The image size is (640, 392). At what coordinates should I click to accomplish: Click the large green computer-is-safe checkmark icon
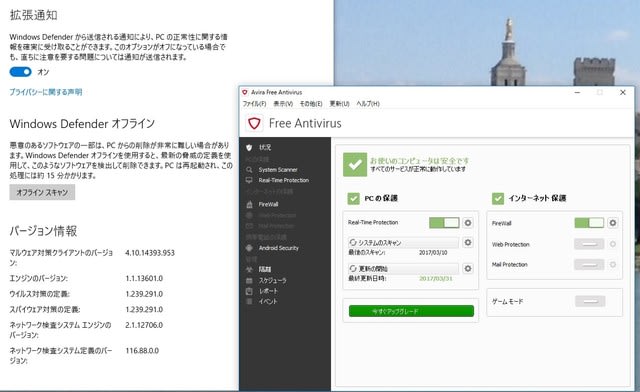tap(355, 165)
